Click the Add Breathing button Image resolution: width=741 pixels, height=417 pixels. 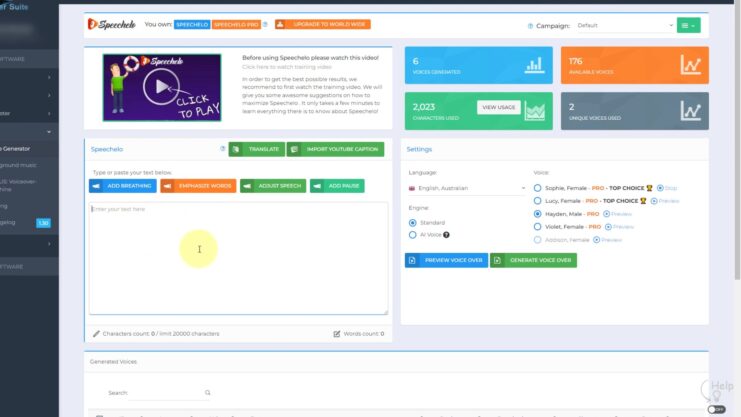(x=122, y=186)
